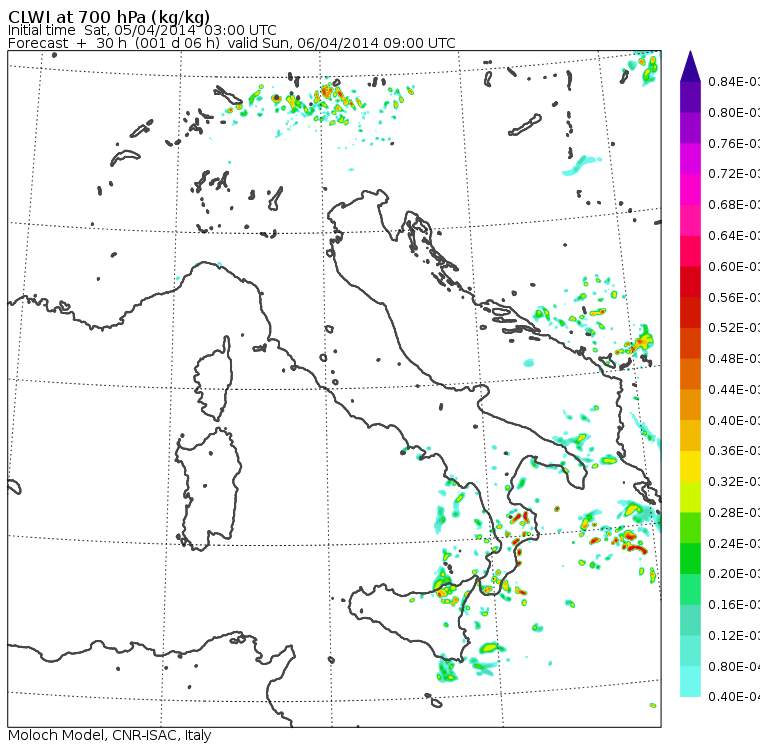Click the 'Moloch Model, CNR-ISAC, Italy' credit text
Viewport: 760px width, 749px height.
click(110, 735)
